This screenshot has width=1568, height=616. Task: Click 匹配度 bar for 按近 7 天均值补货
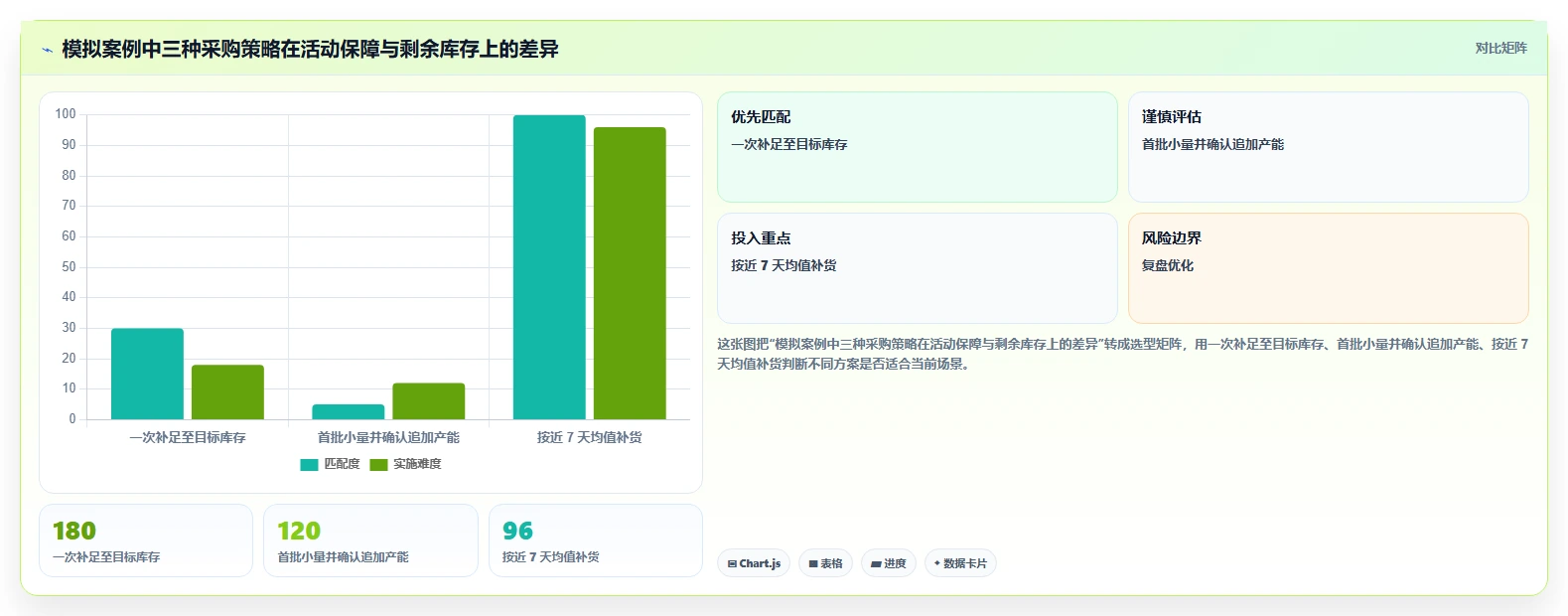(x=549, y=267)
